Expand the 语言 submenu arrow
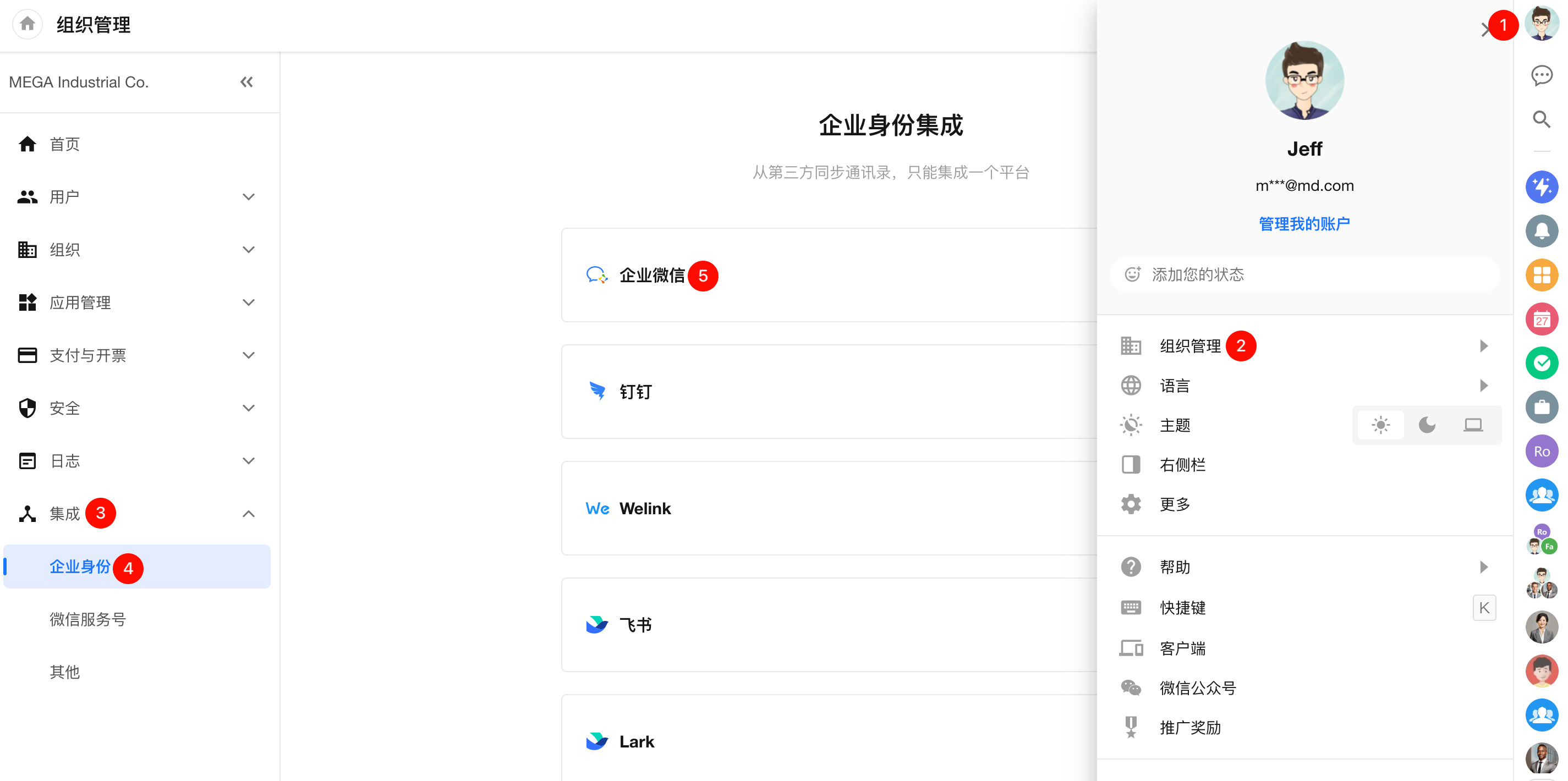Viewport: 1568px width, 781px height. coord(1483,386)
